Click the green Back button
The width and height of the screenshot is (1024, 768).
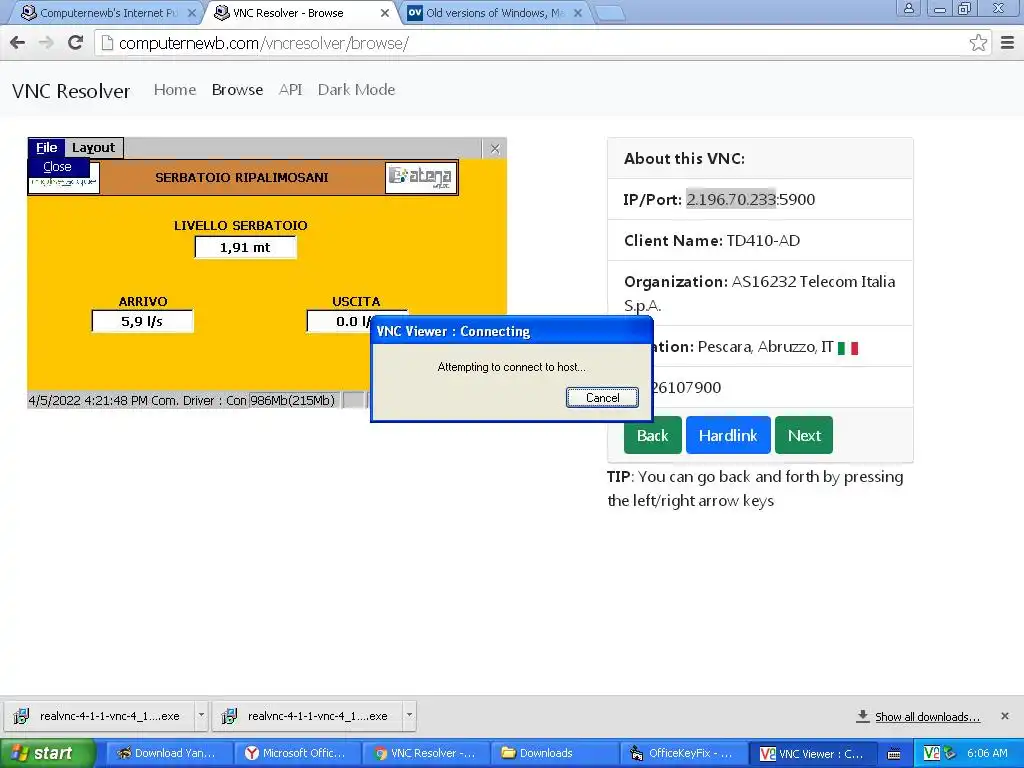pyautogui.click(x=652, y=435)
